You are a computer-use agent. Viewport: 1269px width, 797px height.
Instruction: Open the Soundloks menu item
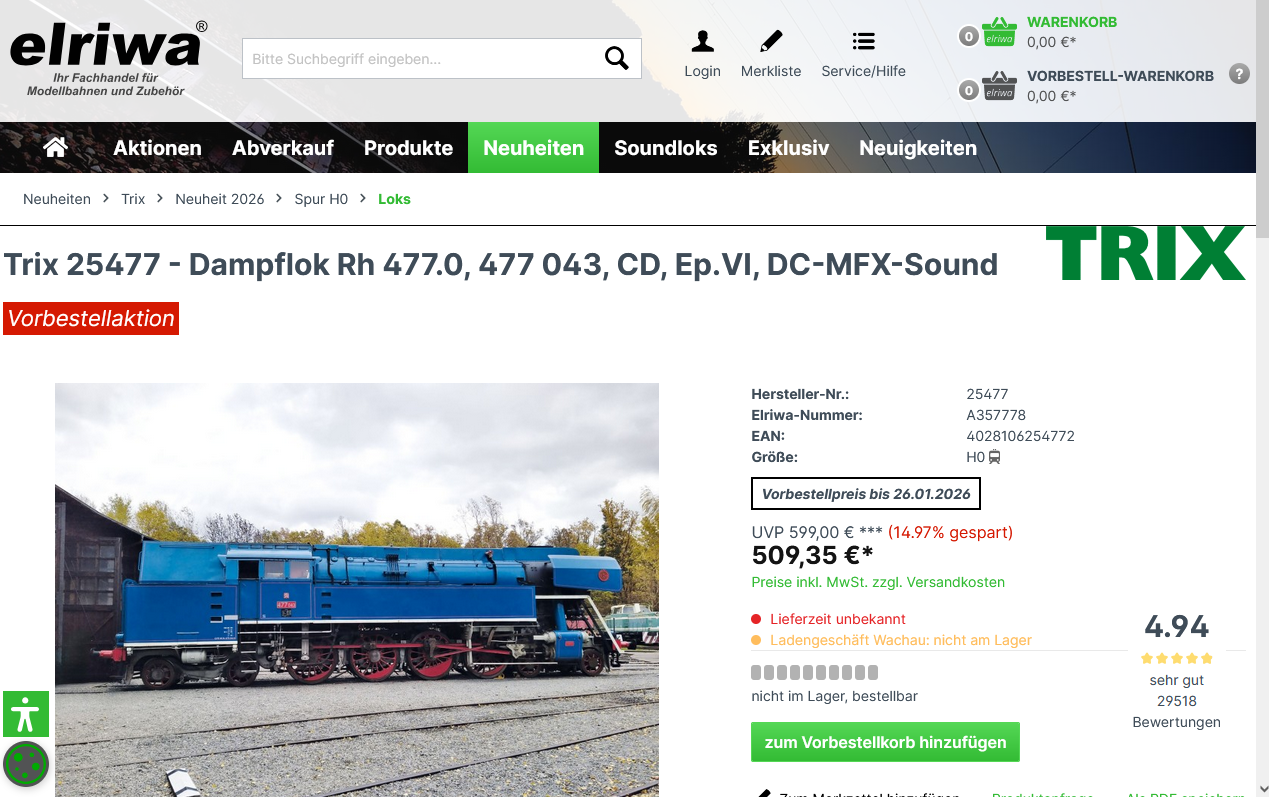click(x=665, y=148)
